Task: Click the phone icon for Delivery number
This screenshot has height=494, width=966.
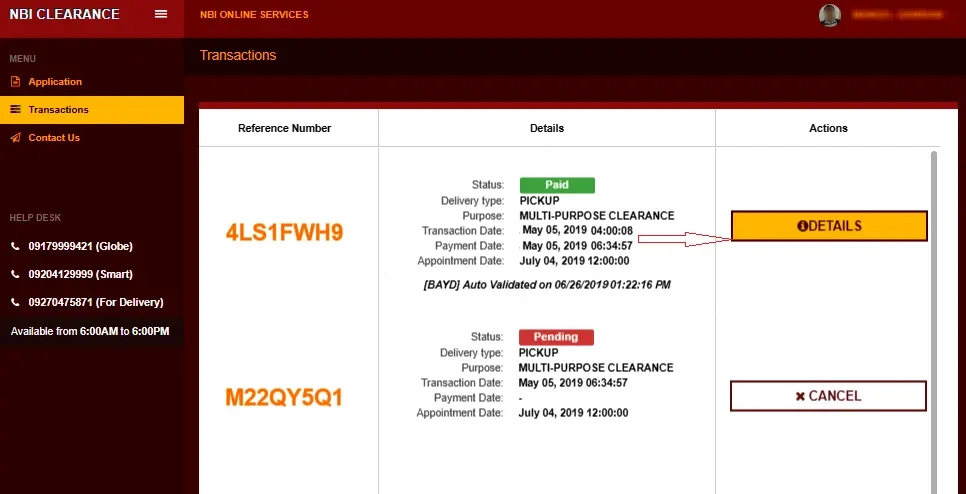Action: pyautogui.click(x=15, y=302)
